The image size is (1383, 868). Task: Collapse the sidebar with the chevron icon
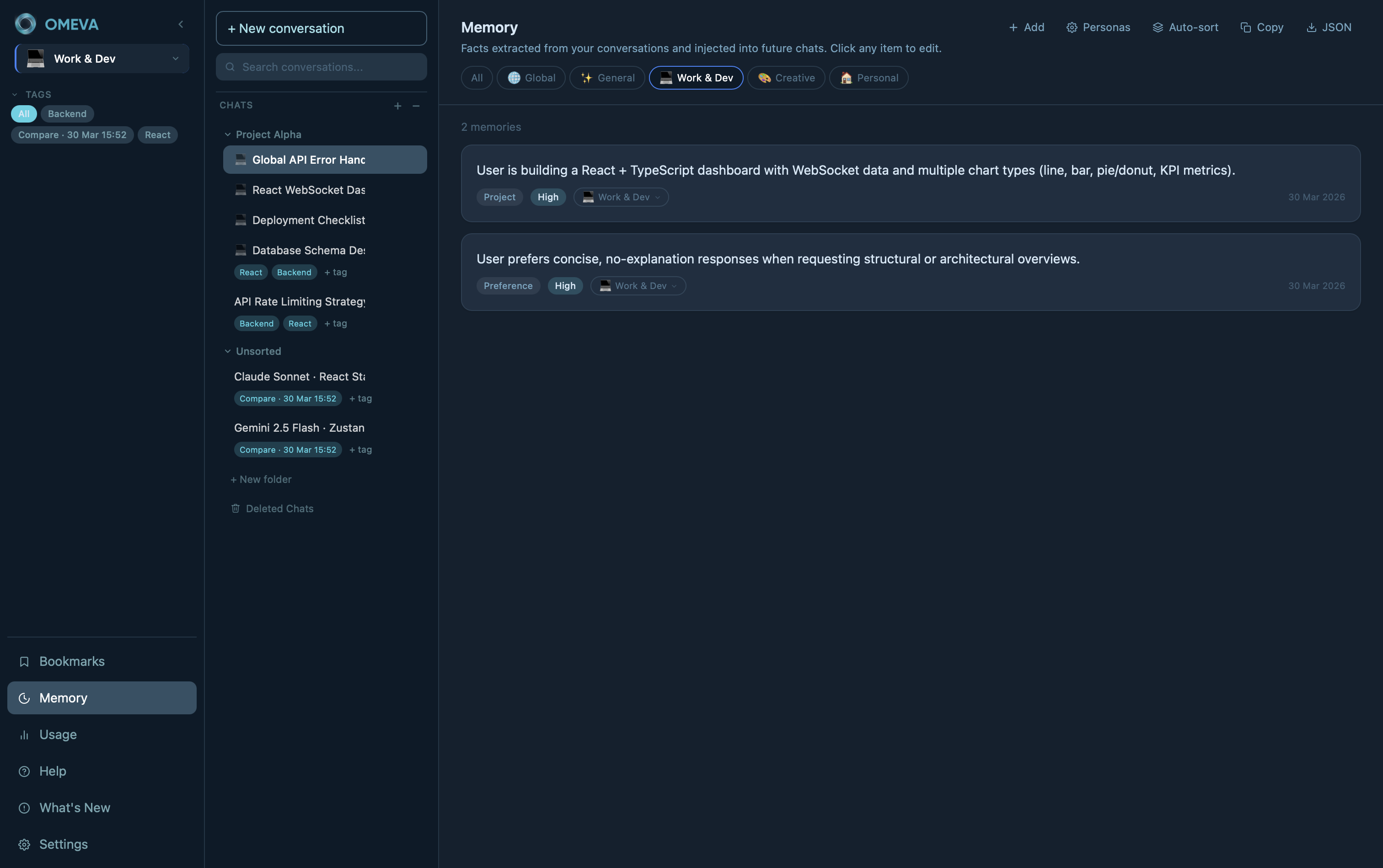tap(181, 24)
